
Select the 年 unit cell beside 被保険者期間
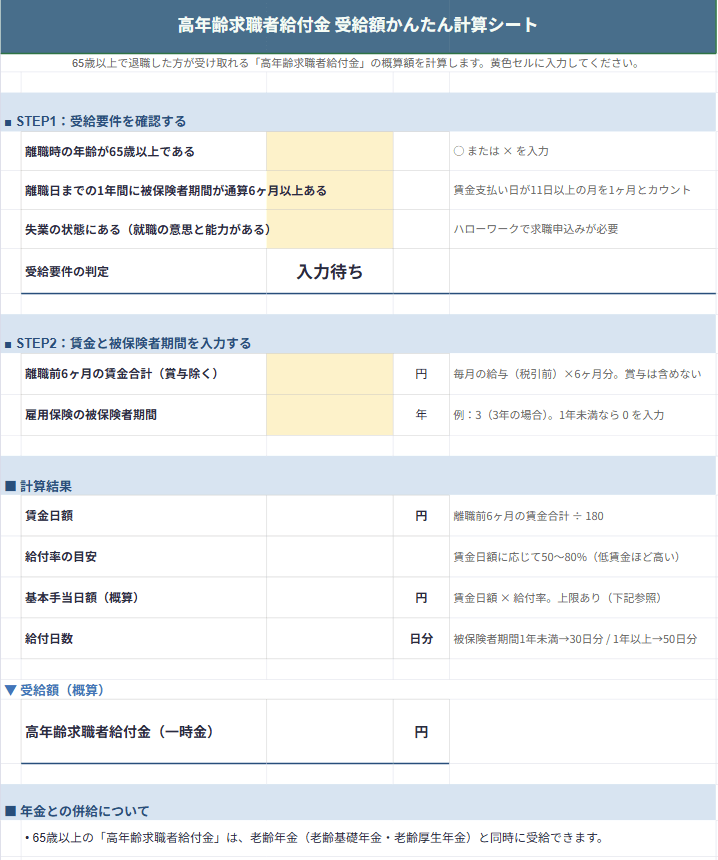[x=421, y=414]
